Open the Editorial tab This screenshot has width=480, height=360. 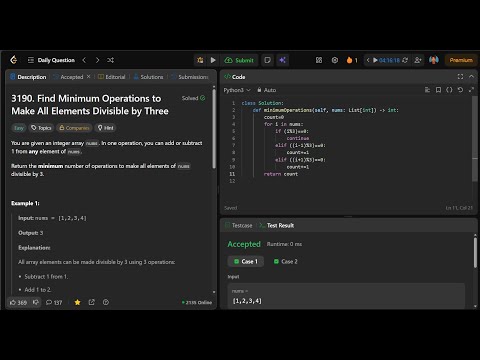coord(112,77)
